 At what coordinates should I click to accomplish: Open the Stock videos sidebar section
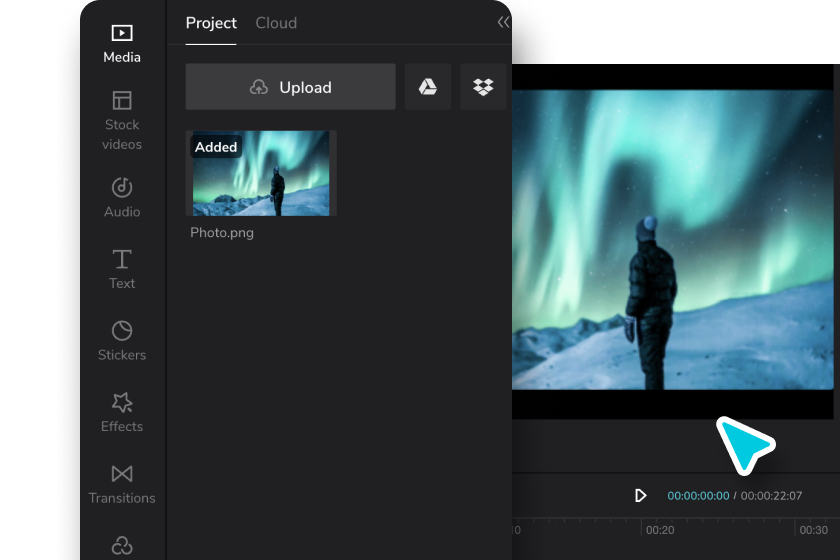click(122, 121)
